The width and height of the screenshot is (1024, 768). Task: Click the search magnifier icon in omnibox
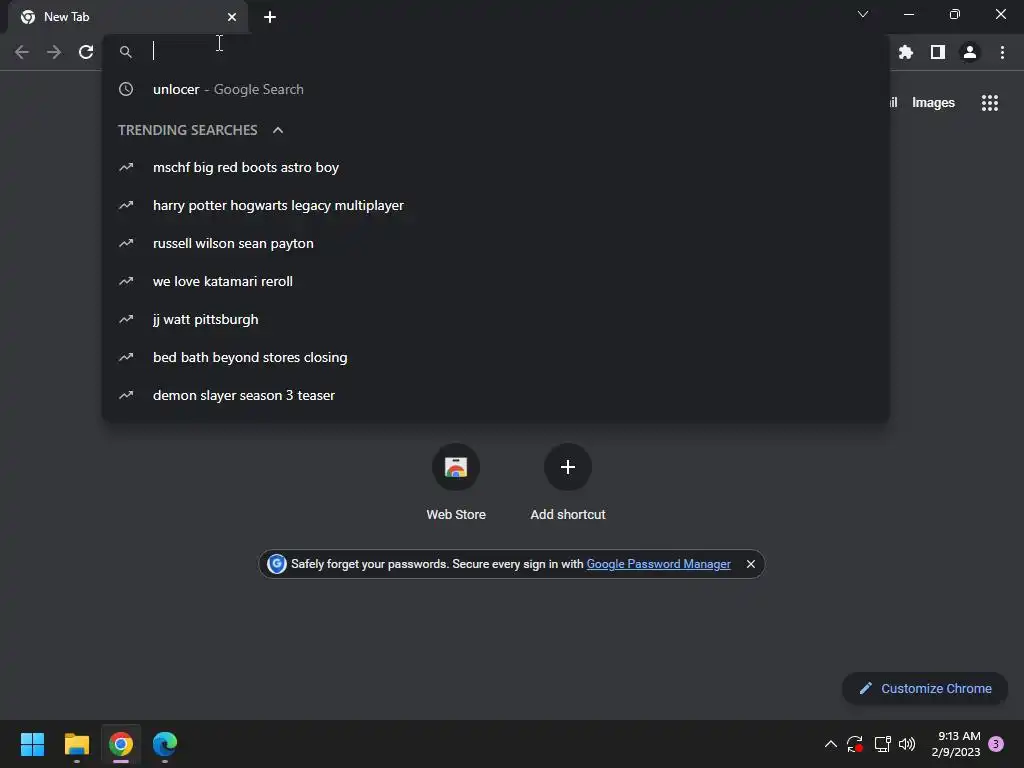pos(125,52)
